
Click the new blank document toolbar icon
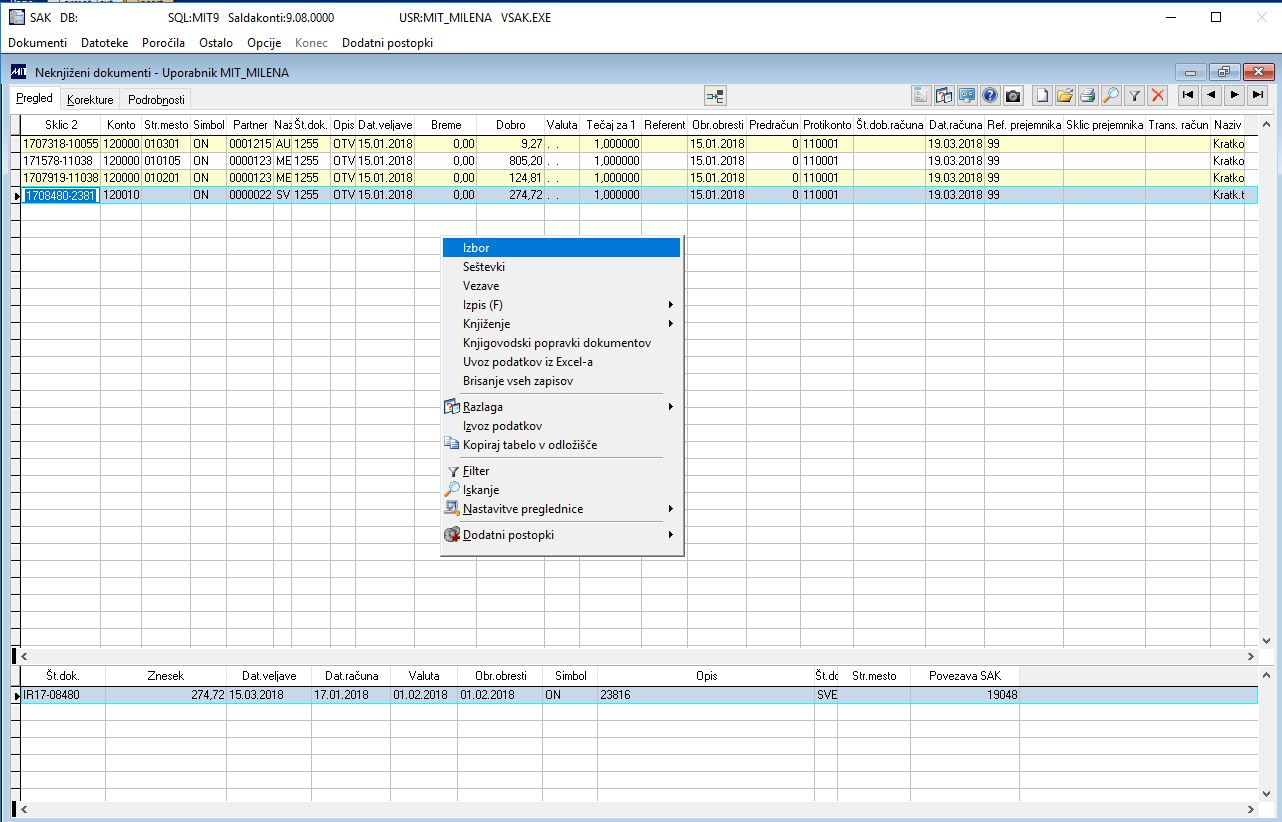pos(1042,96)
